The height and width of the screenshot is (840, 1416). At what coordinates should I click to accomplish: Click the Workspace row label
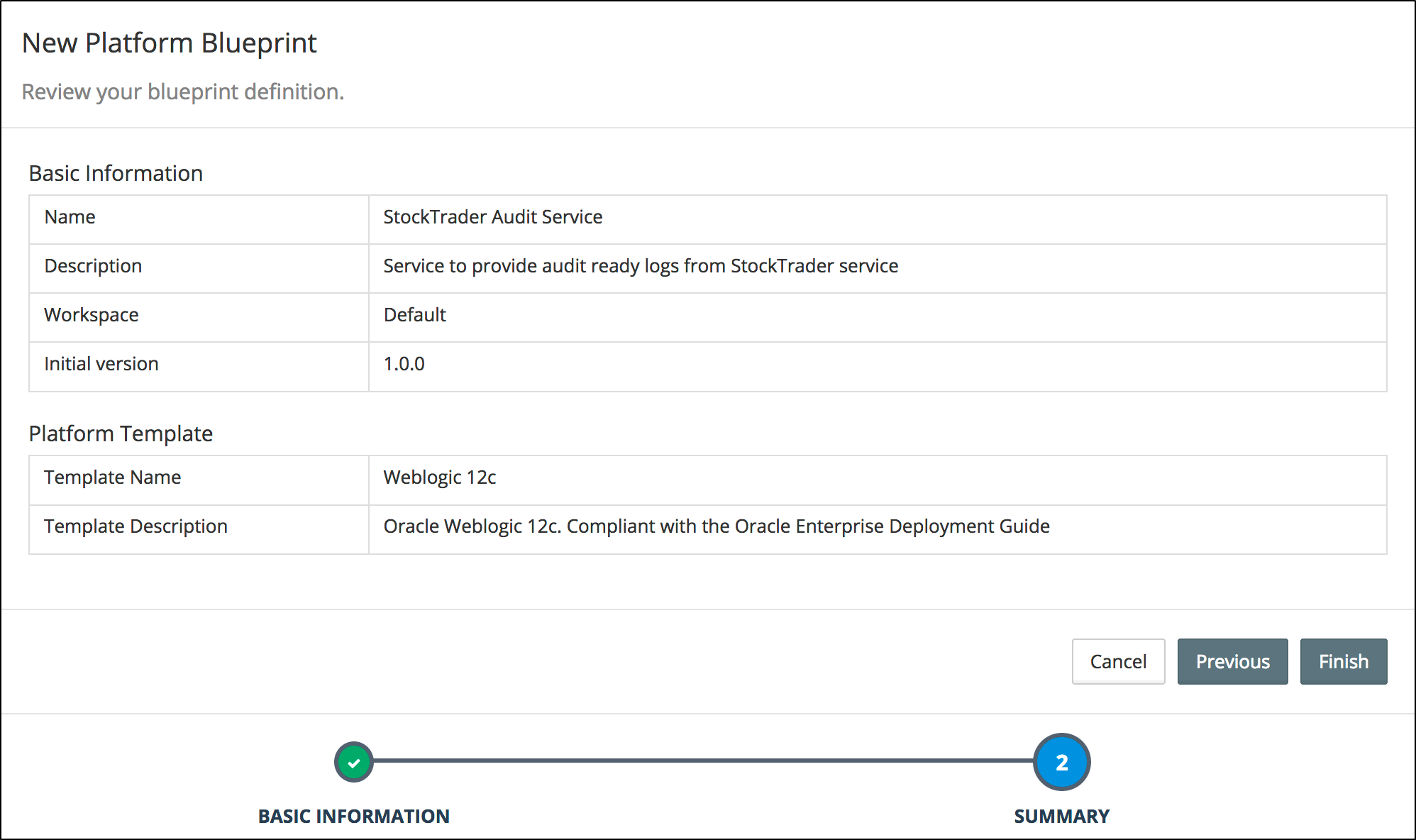pyautogui.click(x=91, y=315)
